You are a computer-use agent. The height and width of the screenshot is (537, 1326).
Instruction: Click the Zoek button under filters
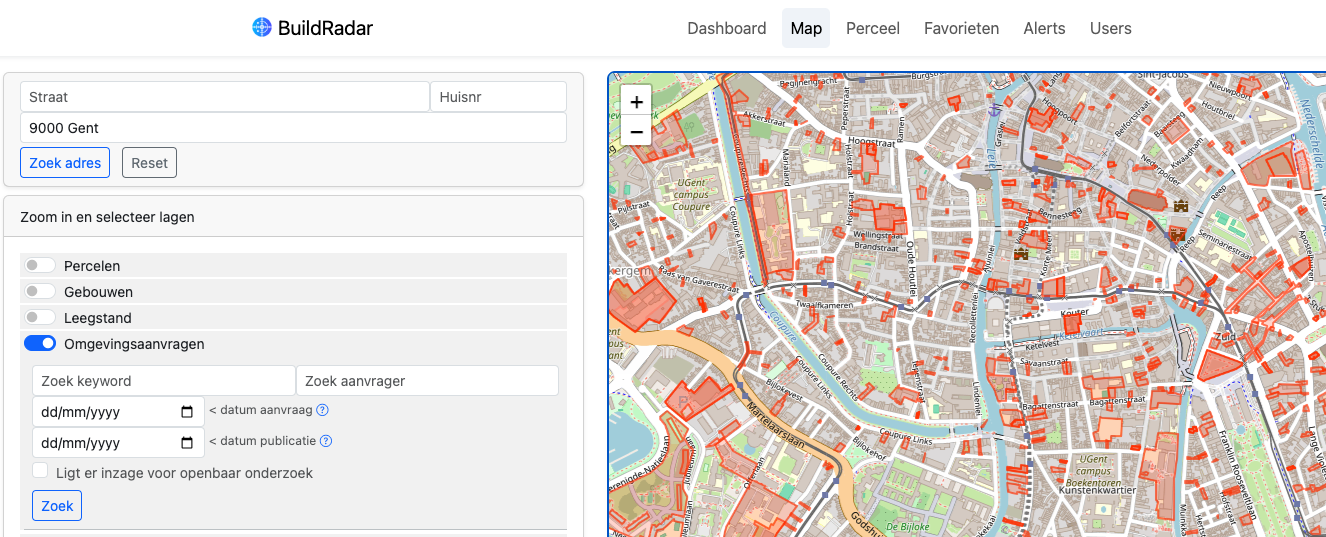click(57, 506)
